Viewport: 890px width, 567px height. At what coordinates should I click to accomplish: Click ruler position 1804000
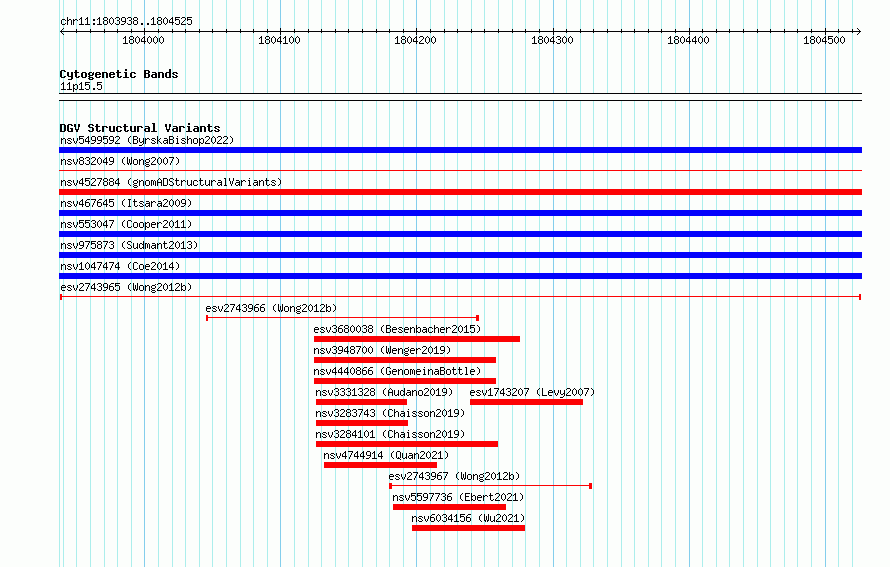tap(143, 40)
